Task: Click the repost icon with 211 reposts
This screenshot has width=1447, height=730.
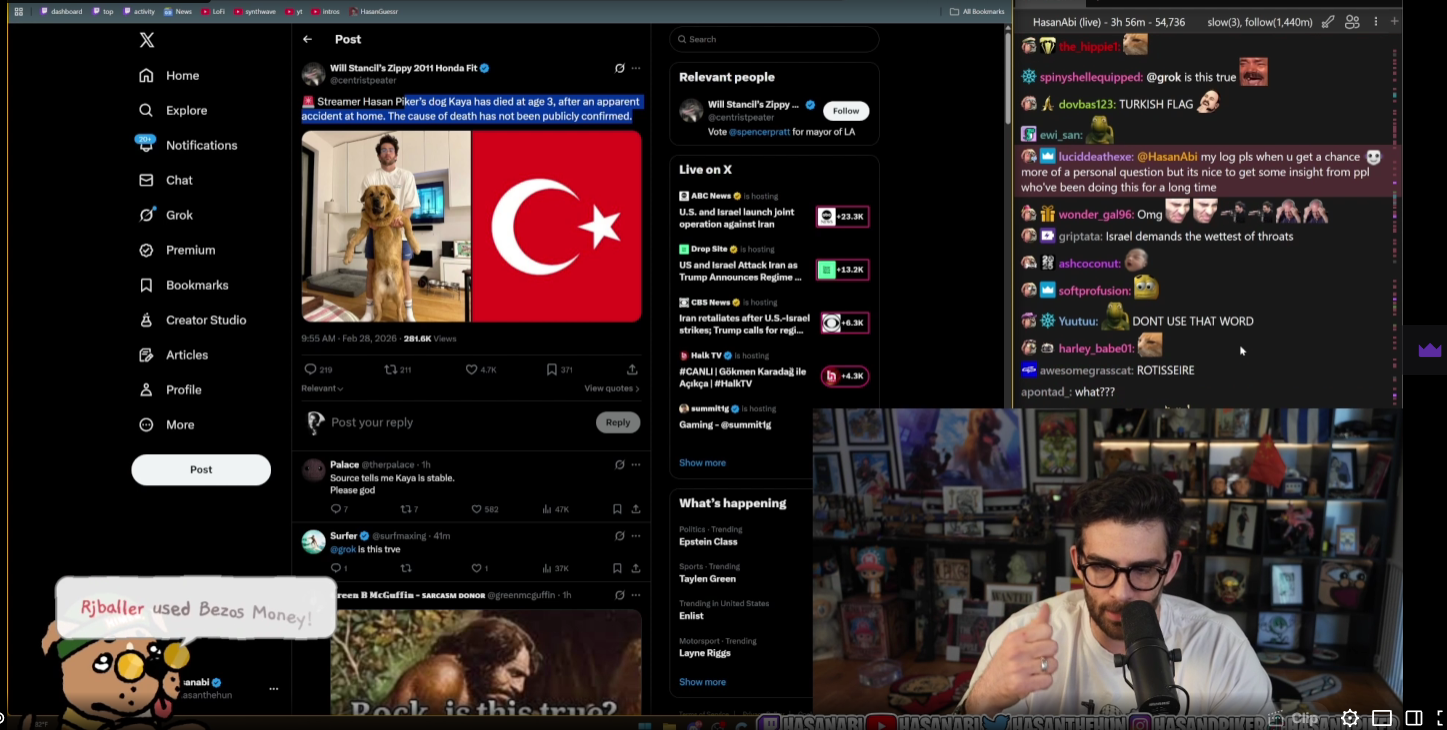Action: click(390, 370)
